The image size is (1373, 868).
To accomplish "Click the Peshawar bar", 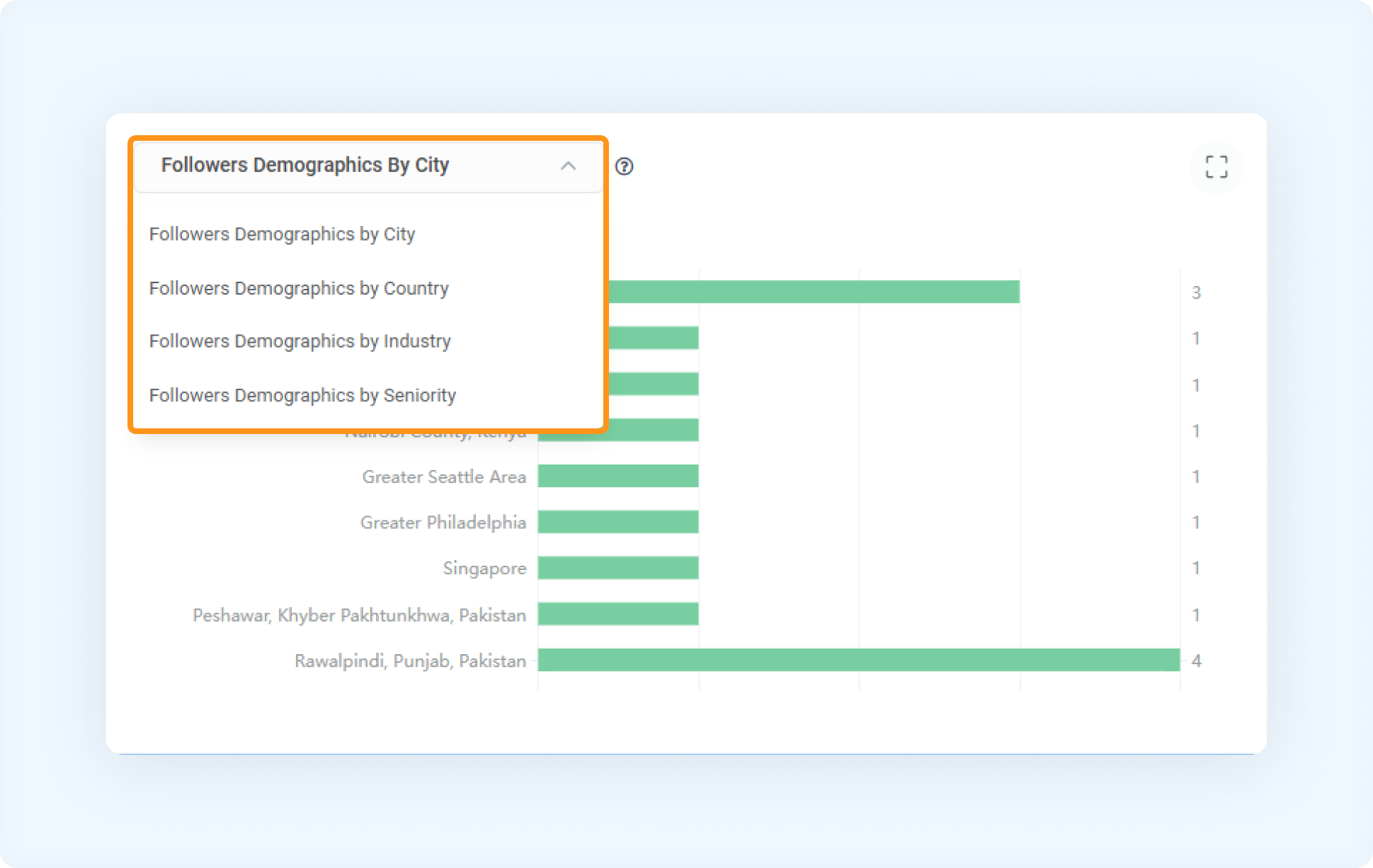I will (618, 614).
